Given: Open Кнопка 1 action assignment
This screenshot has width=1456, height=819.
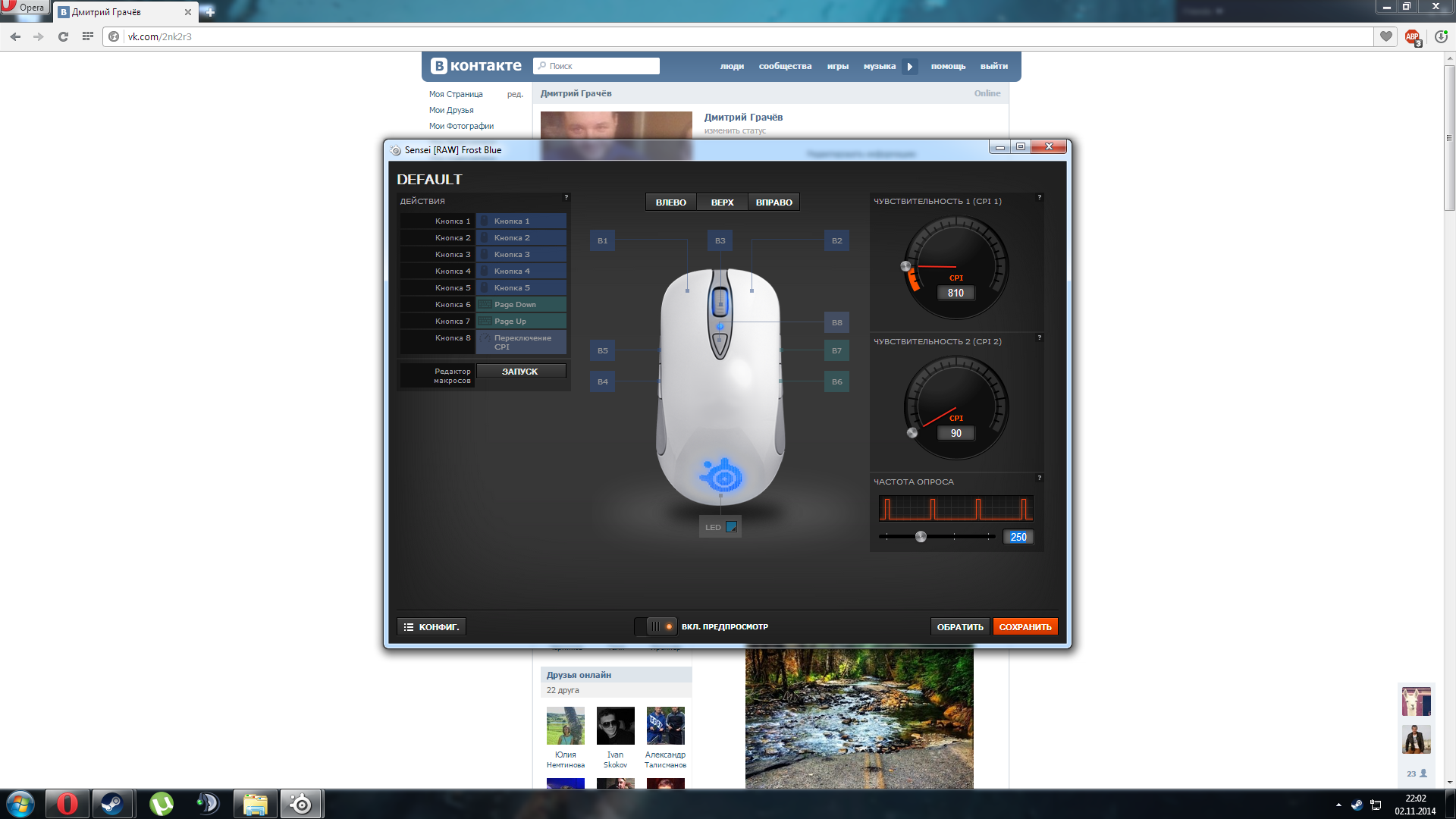Looking at the screenshot, I should tap(521, 221).
